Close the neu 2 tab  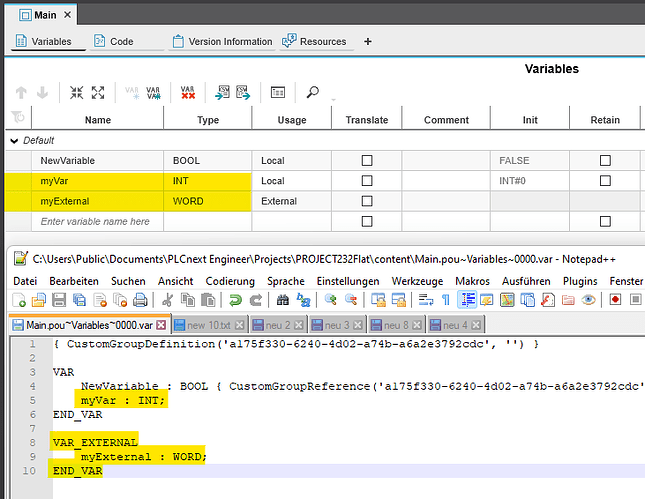point(299,325)
